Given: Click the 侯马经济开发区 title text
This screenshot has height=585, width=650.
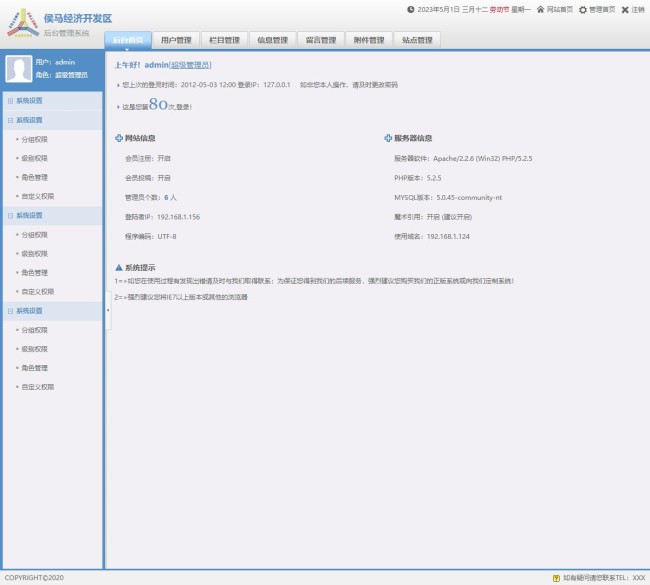Looking at the screenshot, I should tap(78, 19).
